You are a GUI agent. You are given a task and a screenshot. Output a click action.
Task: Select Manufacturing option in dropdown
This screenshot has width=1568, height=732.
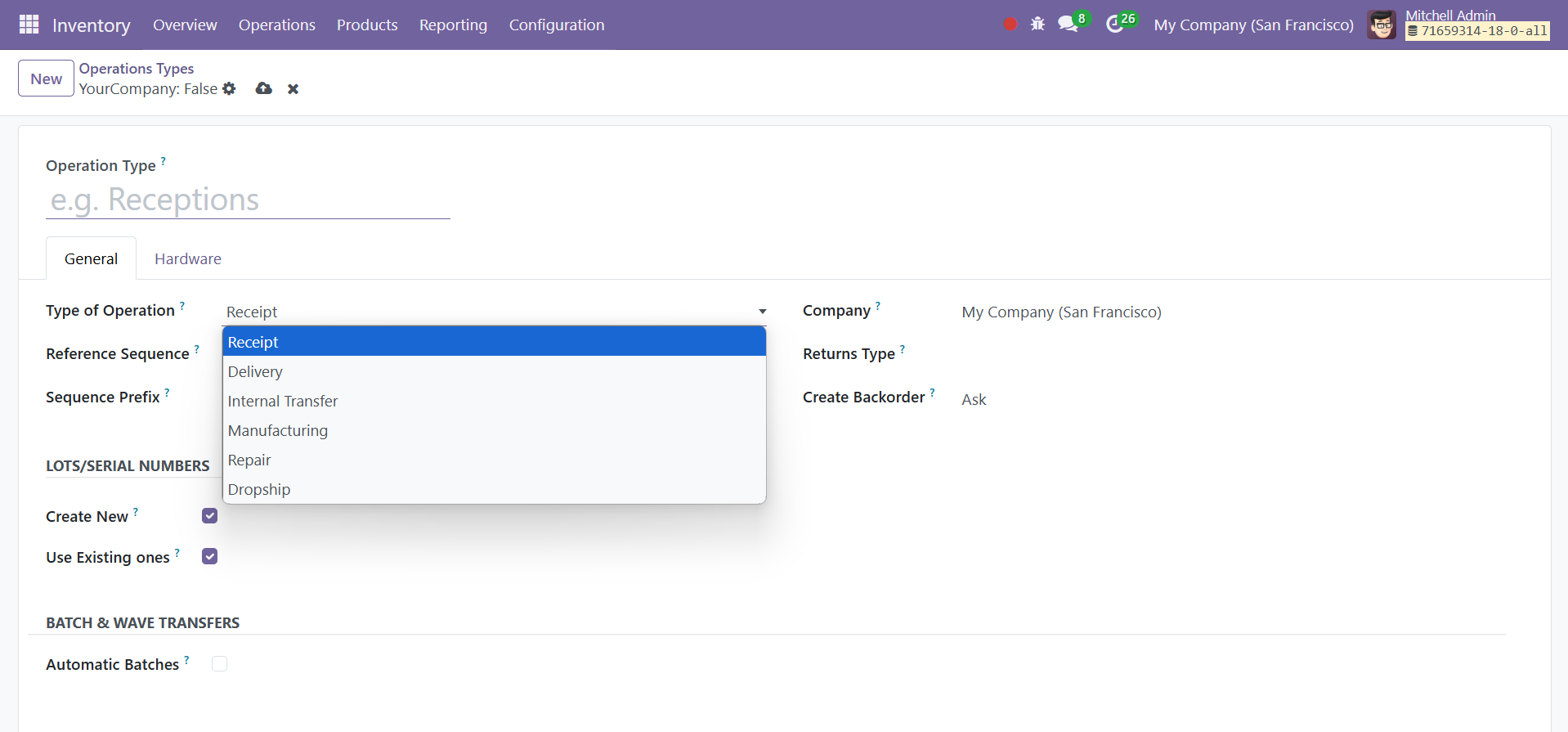[x=495, y=430]
